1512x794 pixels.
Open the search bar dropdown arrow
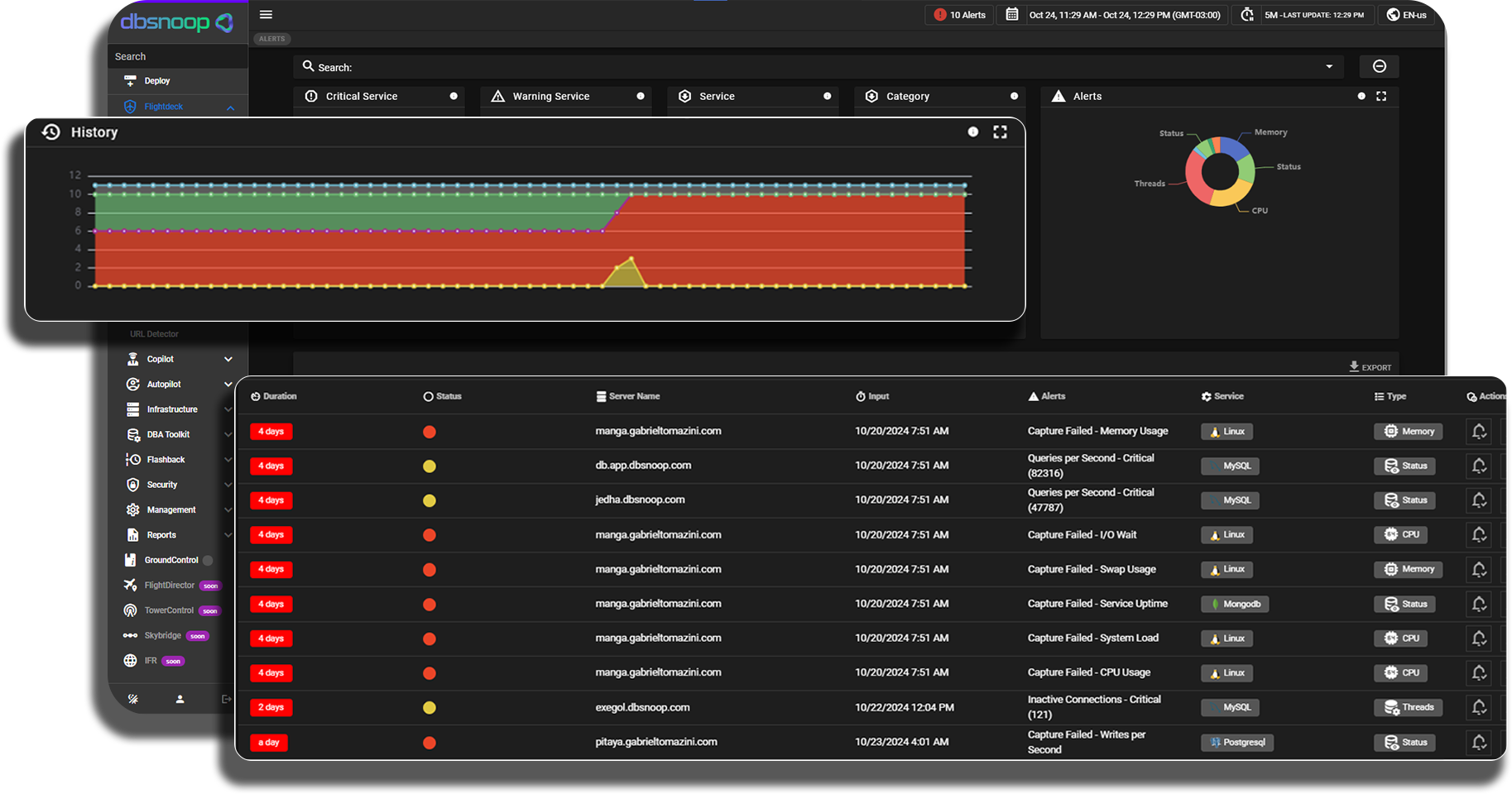click(1329, 67)
